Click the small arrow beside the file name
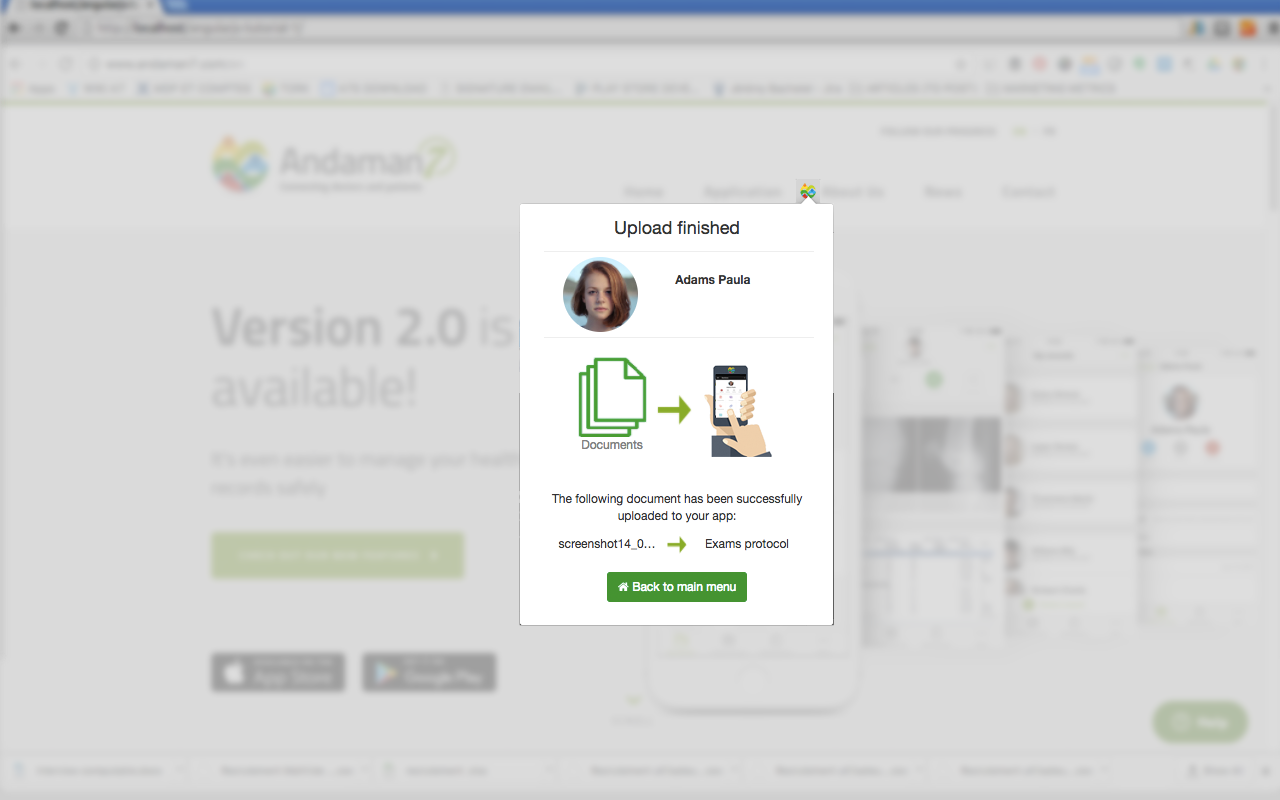This screenshot has height=800, width=1280. (x=677, y=545)
